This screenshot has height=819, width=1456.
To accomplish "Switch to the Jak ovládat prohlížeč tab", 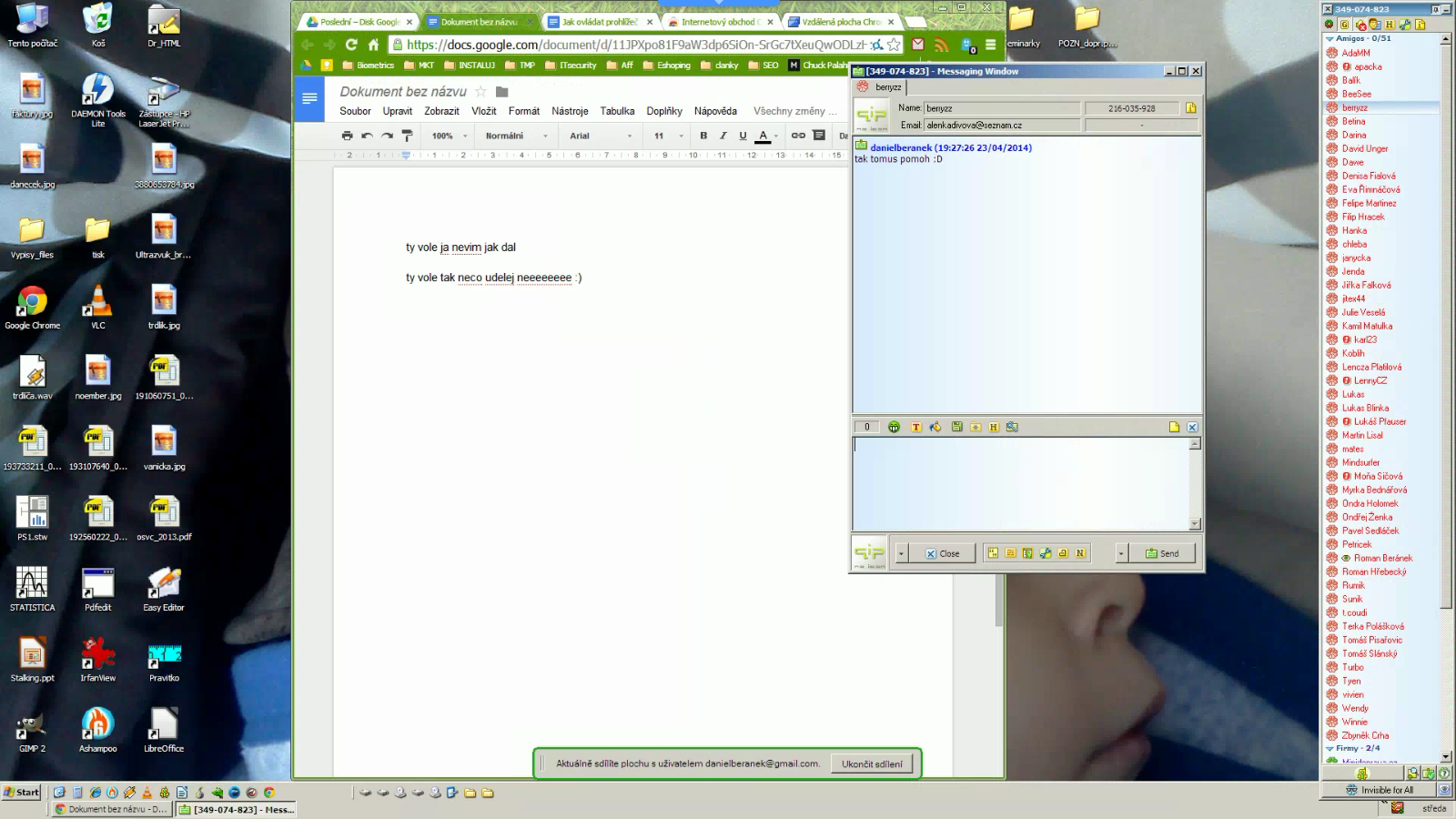I will (600, 22).
